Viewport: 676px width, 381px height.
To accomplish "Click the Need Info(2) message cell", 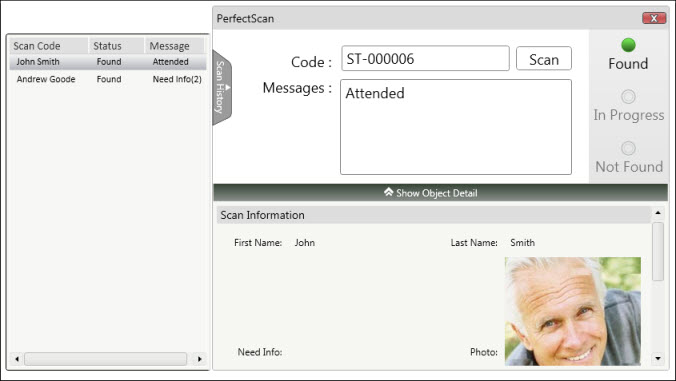I will click(177, 79).
